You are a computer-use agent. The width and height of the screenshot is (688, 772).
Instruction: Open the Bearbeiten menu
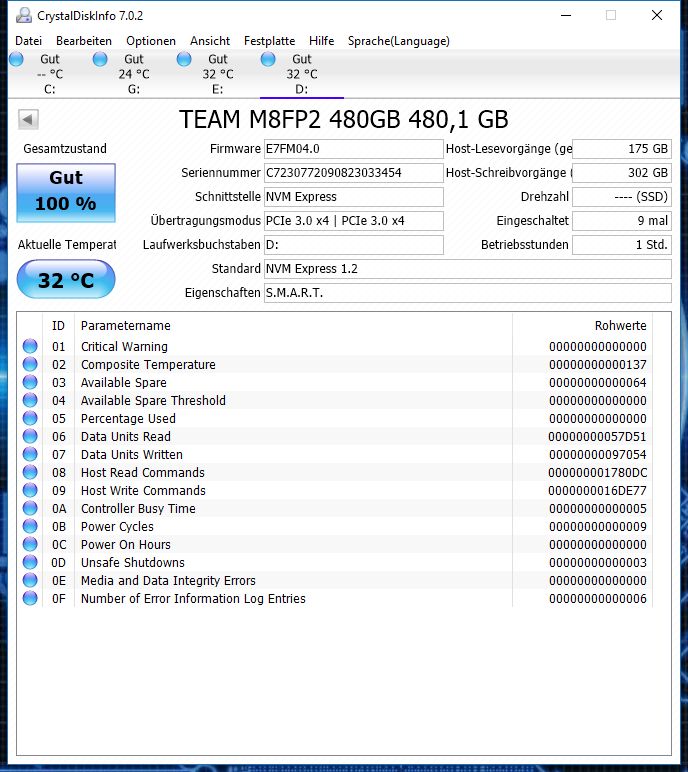click(84, 41)
